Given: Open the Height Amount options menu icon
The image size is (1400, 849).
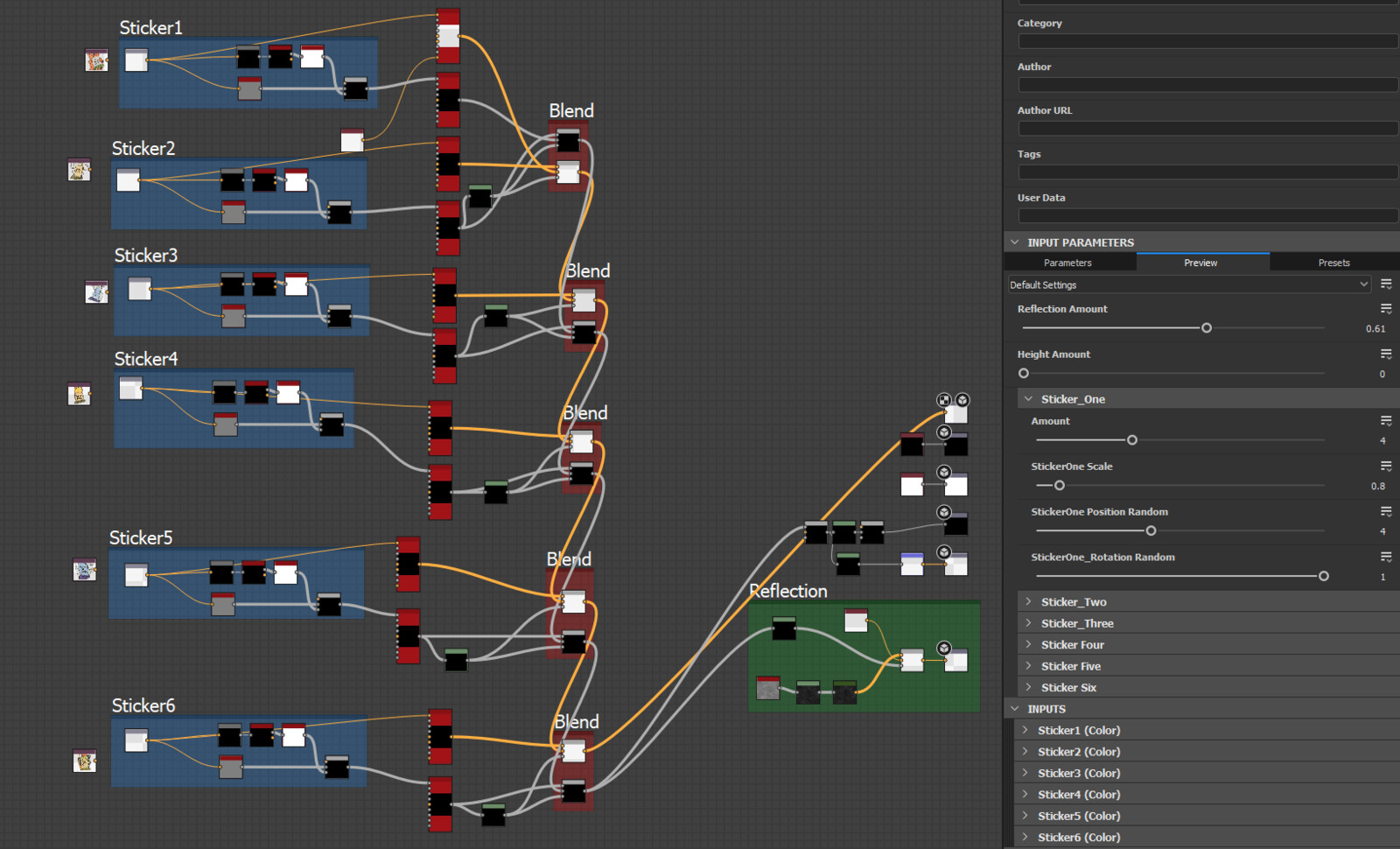Looking at the screenshot, I should (1386, 354).
